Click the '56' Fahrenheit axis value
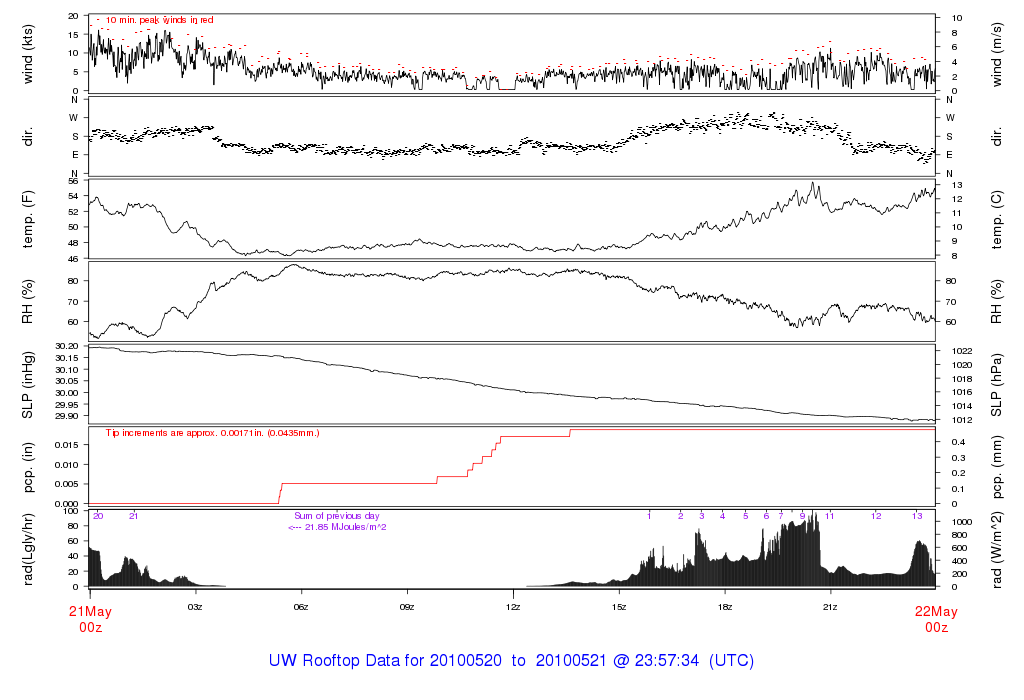The width and height of the screenshot is (1024, 700). 73,181
